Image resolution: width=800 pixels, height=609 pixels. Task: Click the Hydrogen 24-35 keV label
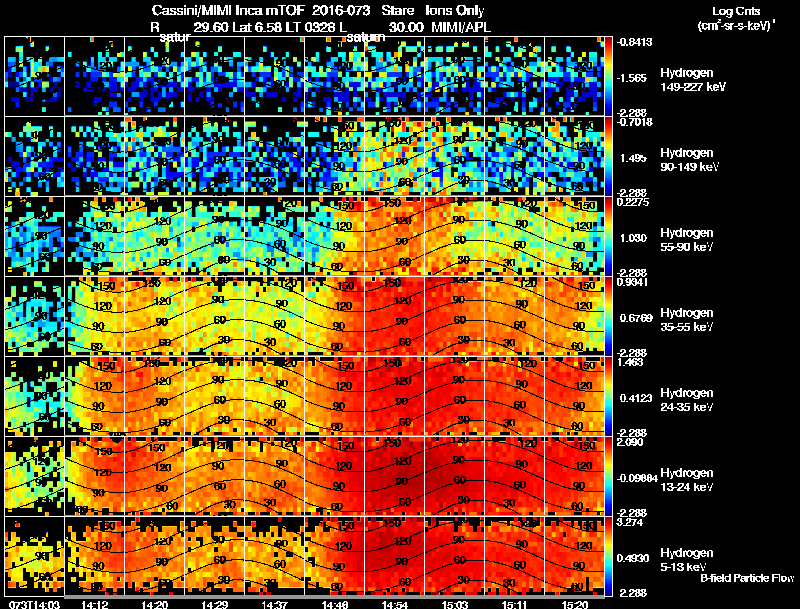tap(687, 400)
